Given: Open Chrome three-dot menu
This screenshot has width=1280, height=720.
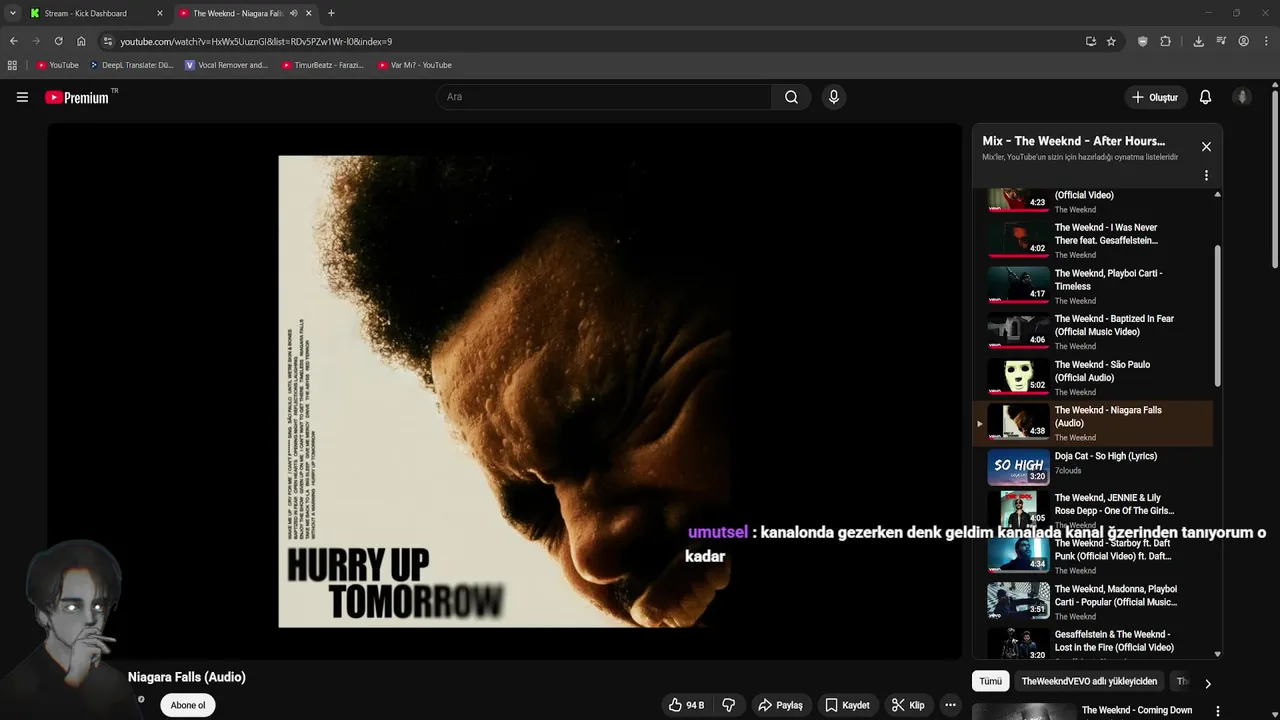Looking at the screenshot, I should tap(1266, 41).
